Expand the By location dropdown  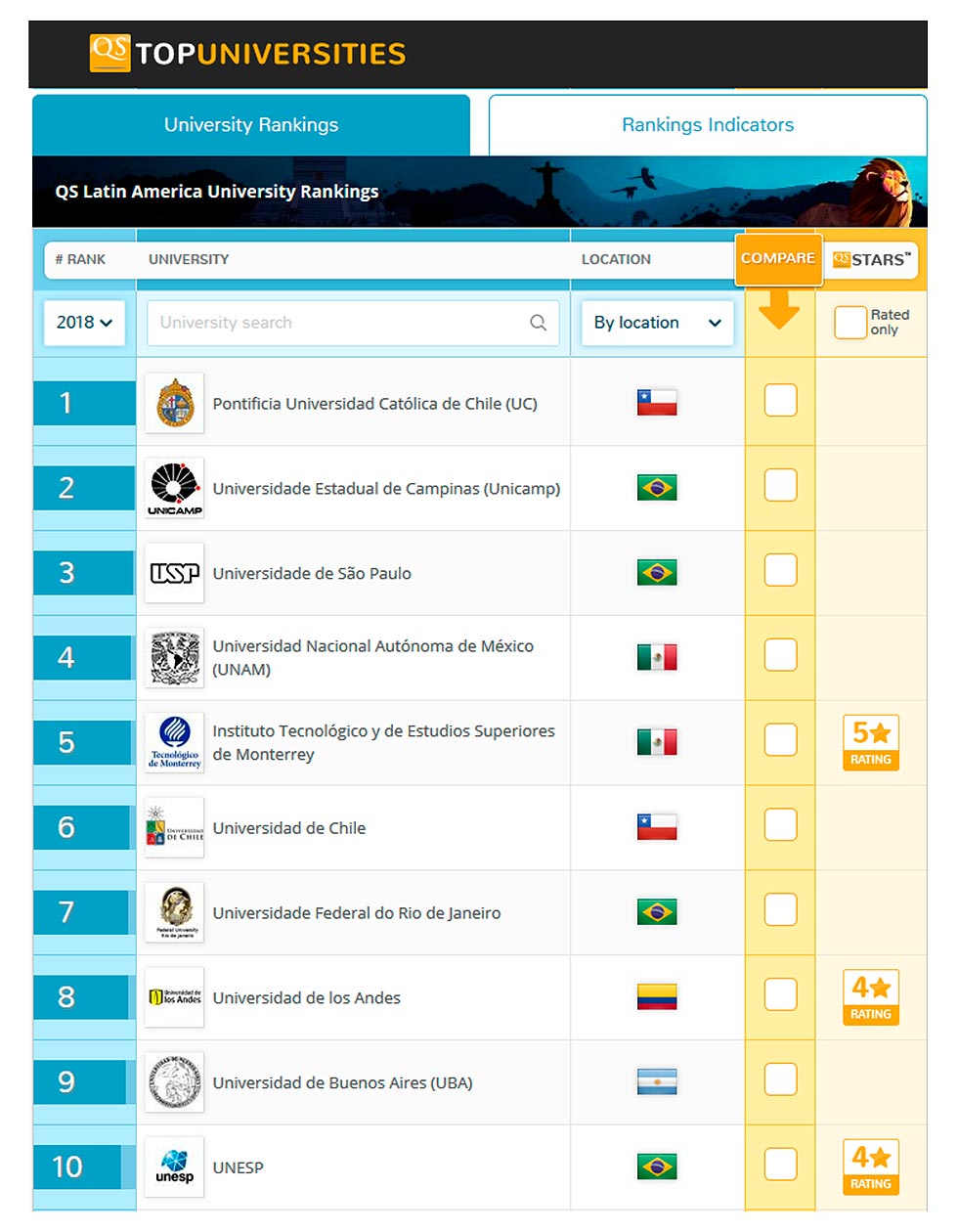coord(657,323)
